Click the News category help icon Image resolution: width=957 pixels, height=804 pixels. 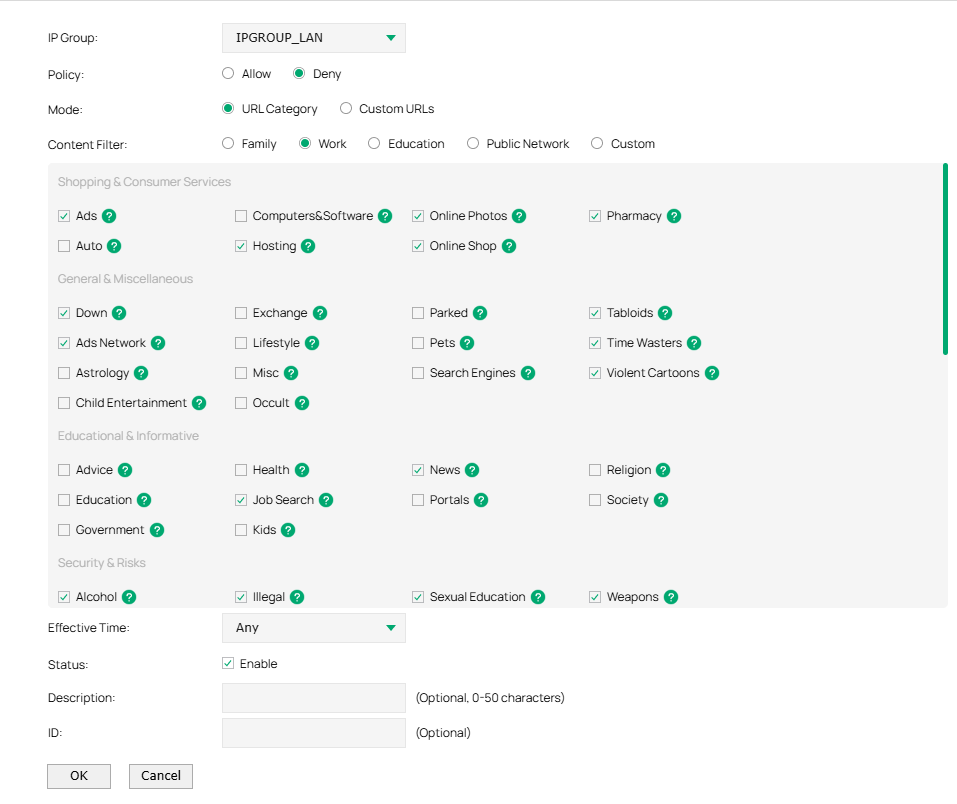pyautogui.click(x=470, y=469)
